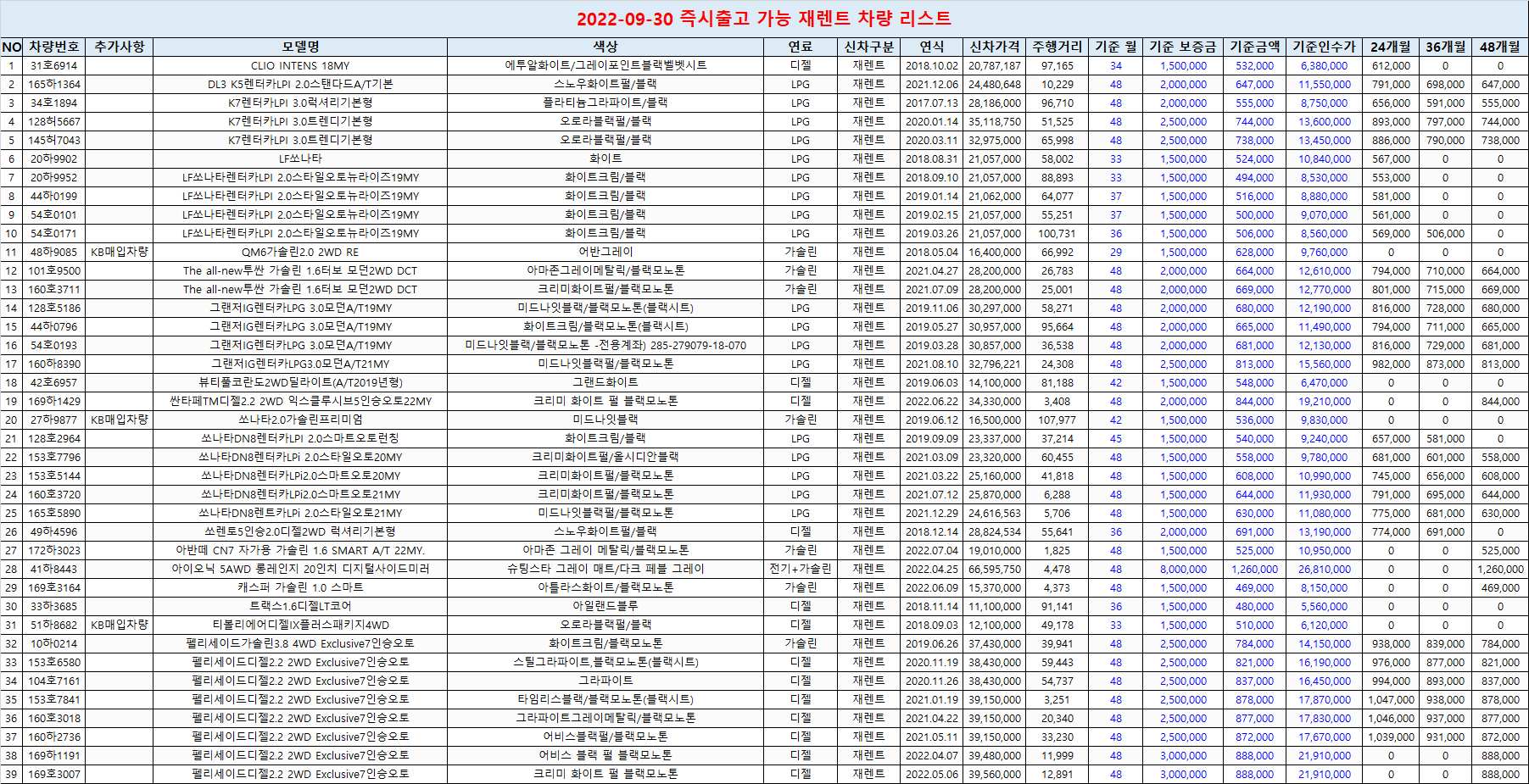Click color '크리미화이트펄/올시디안블랙'

[x=605, y=457]
